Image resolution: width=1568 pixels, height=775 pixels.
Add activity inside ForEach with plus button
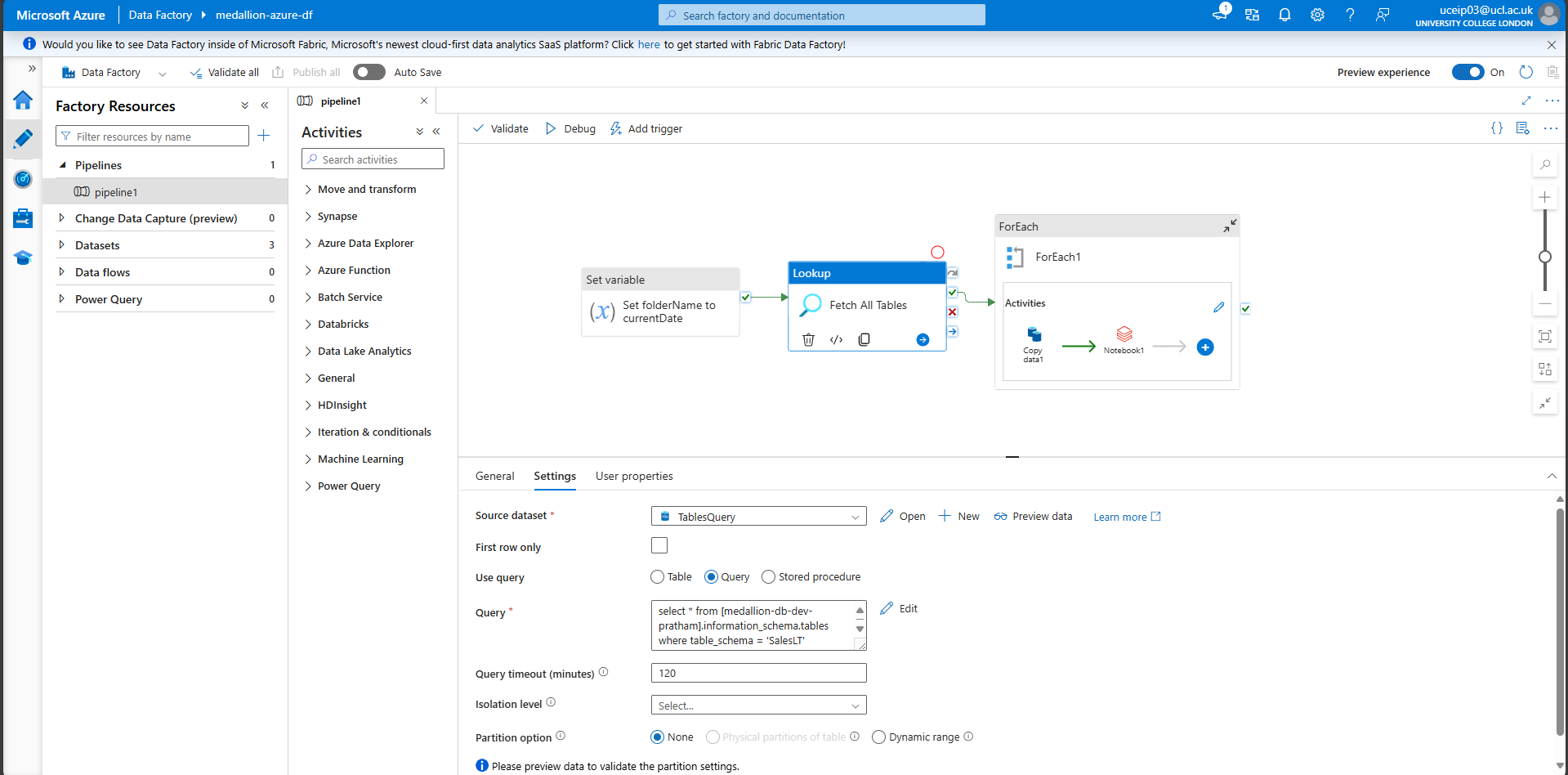(1205, 347)
